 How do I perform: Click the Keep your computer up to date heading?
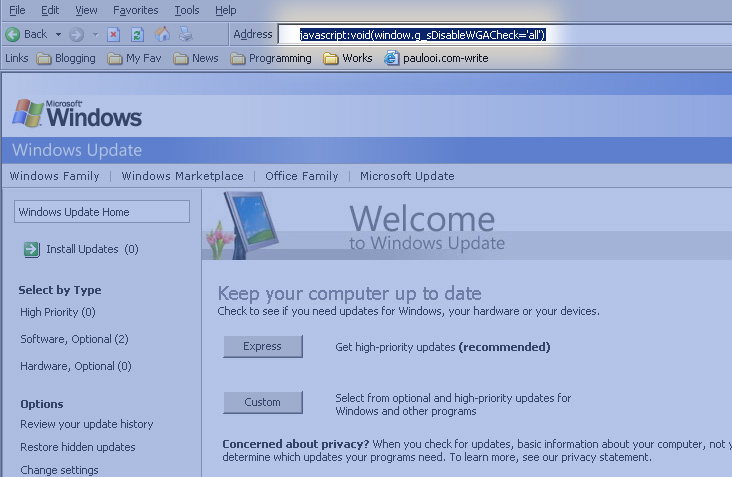click(x=350, y=294)
